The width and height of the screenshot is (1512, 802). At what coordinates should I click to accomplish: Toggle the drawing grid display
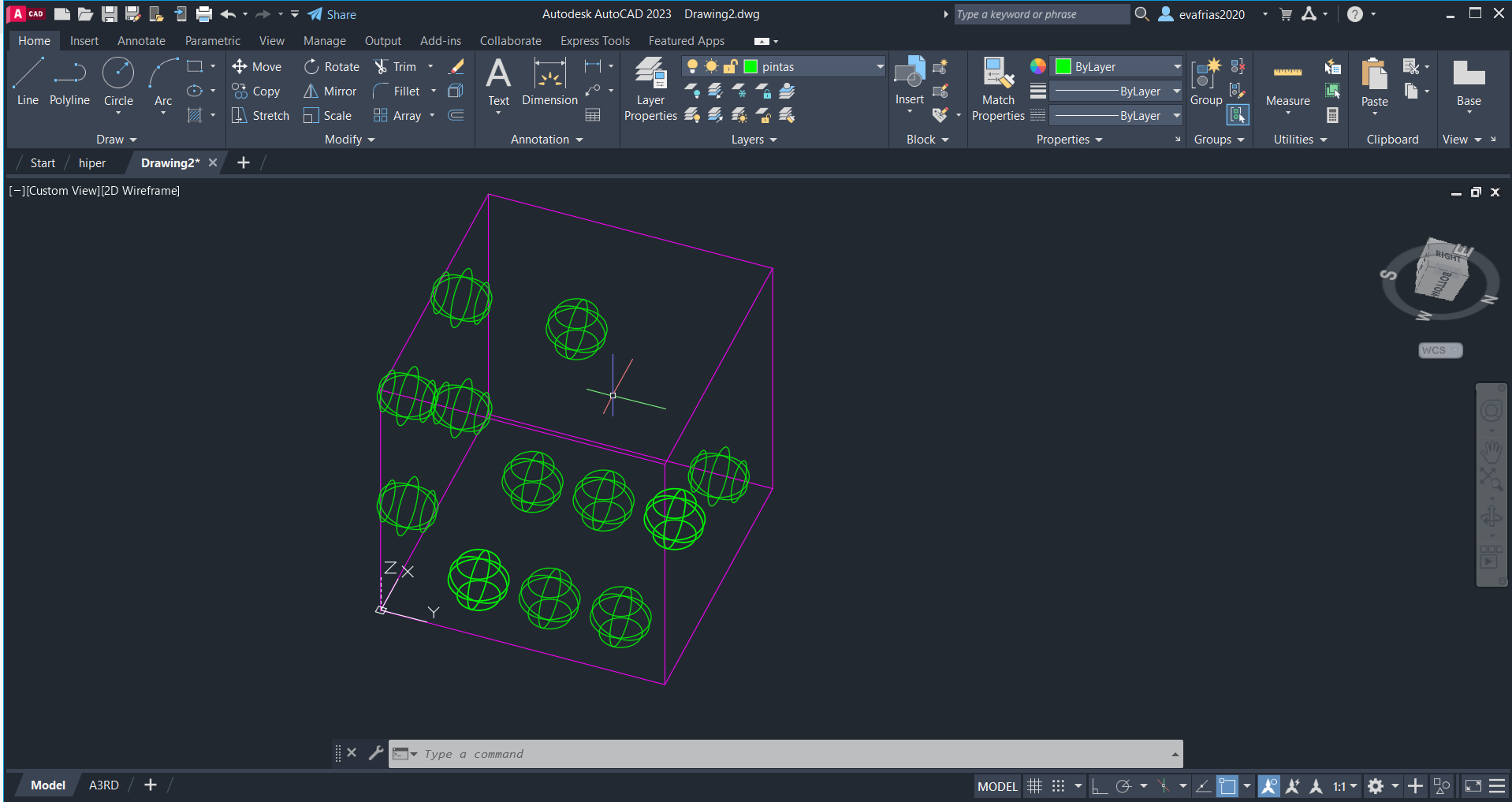pyautogui.click(x=1034, y=786)
